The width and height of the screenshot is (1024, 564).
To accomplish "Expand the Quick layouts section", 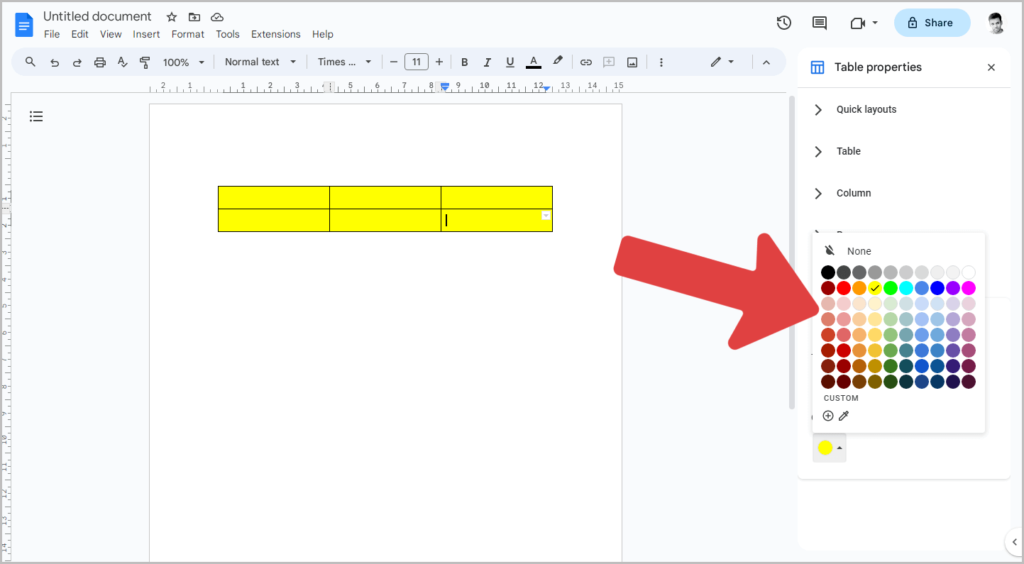I will pos(818,110).
